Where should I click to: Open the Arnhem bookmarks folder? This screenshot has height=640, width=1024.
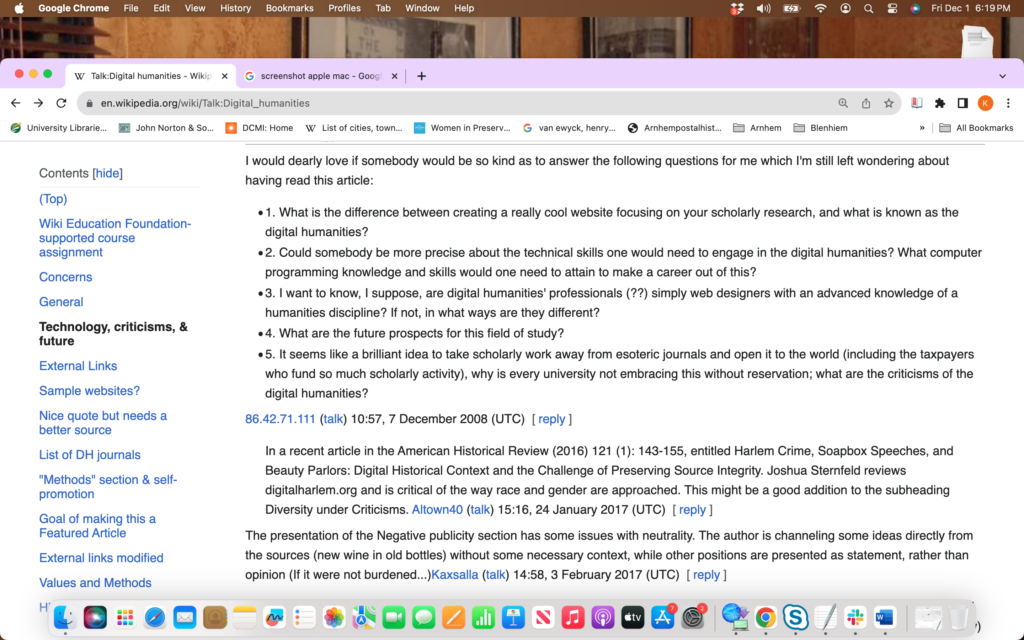coord(757,128)
